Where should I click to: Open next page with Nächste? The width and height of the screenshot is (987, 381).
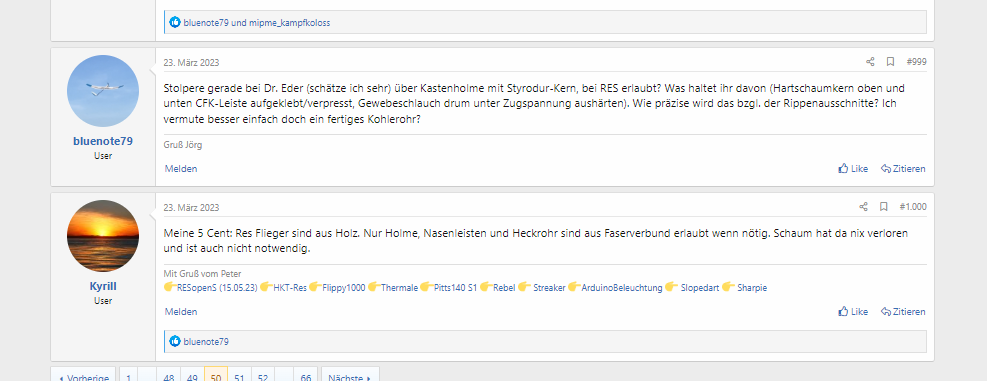[x=351, y=377]
